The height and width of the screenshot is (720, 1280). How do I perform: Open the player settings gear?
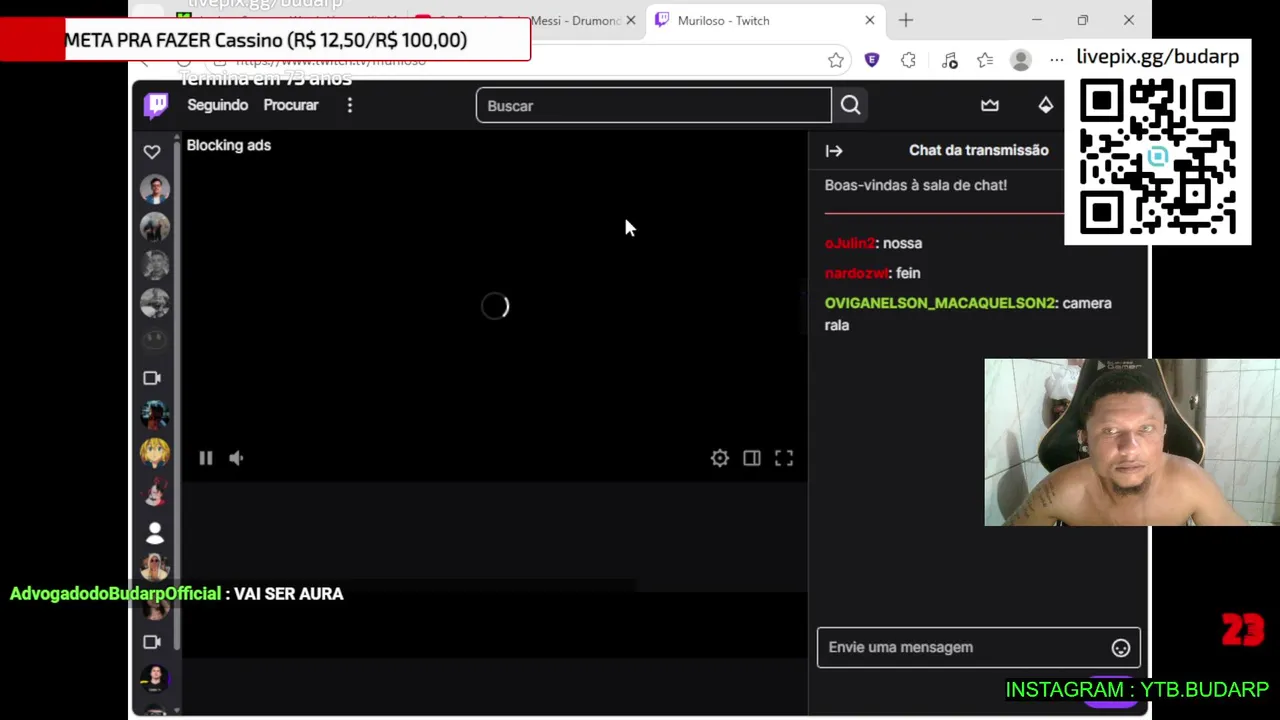[x=720, y=458]
